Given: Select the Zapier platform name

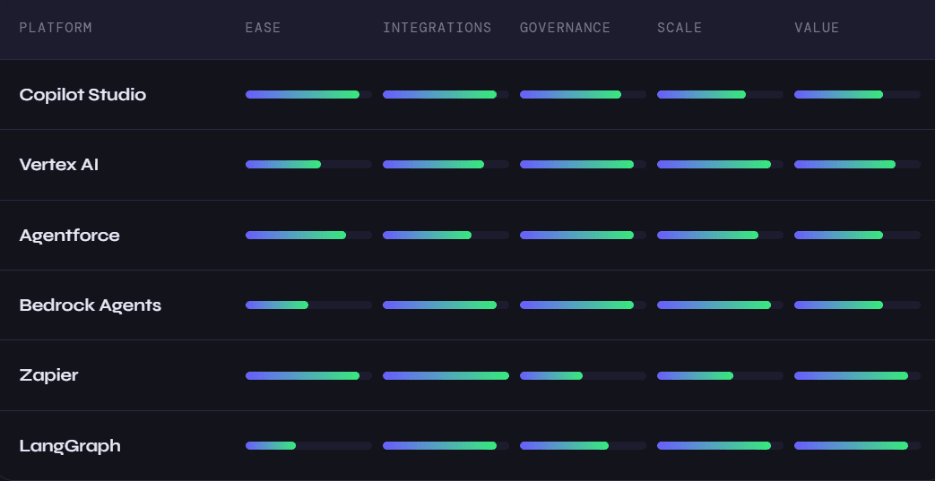Looking at the screenshot, I should [48, 375].
